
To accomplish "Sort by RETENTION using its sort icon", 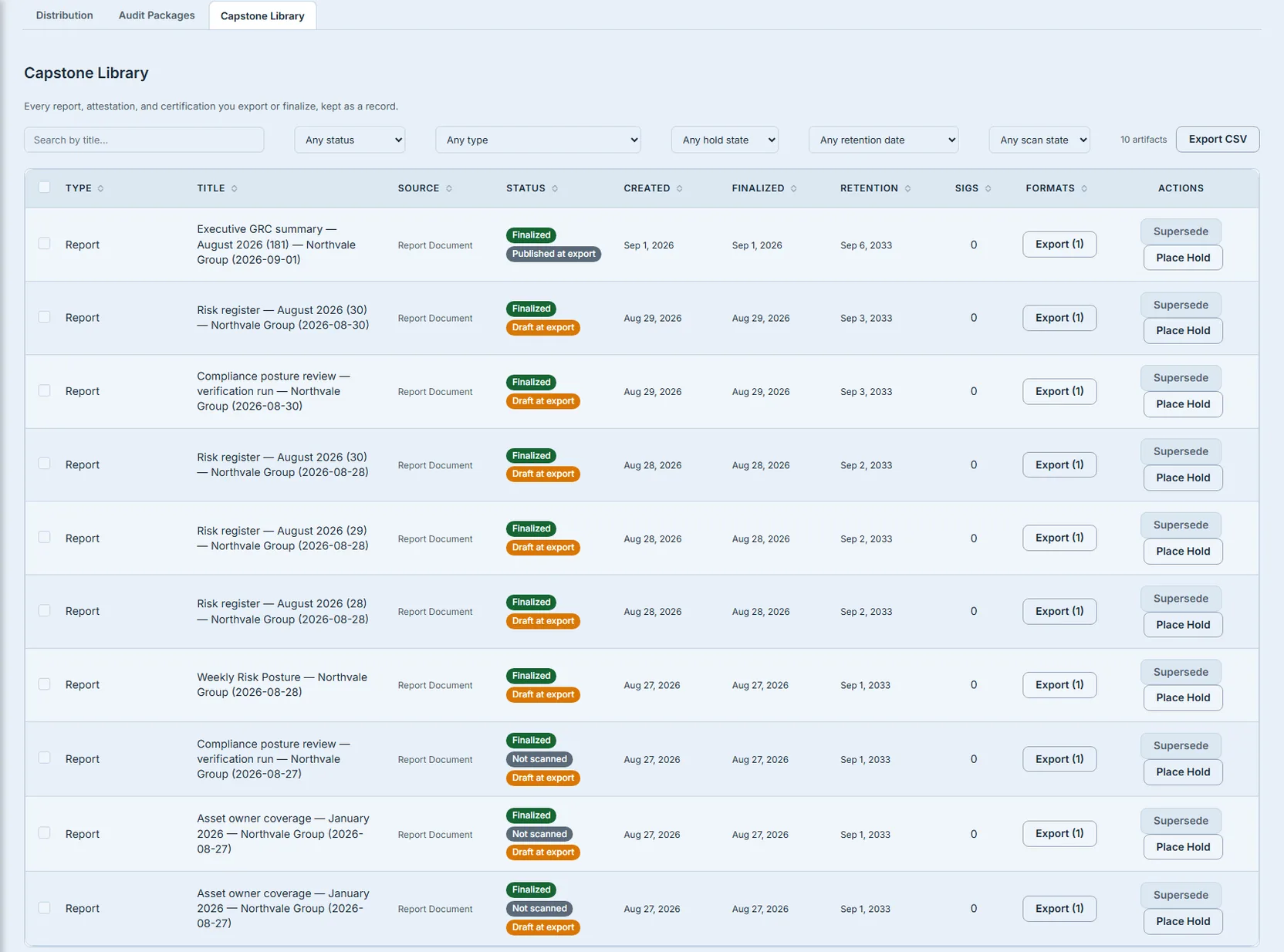I will tap(908, 188).
